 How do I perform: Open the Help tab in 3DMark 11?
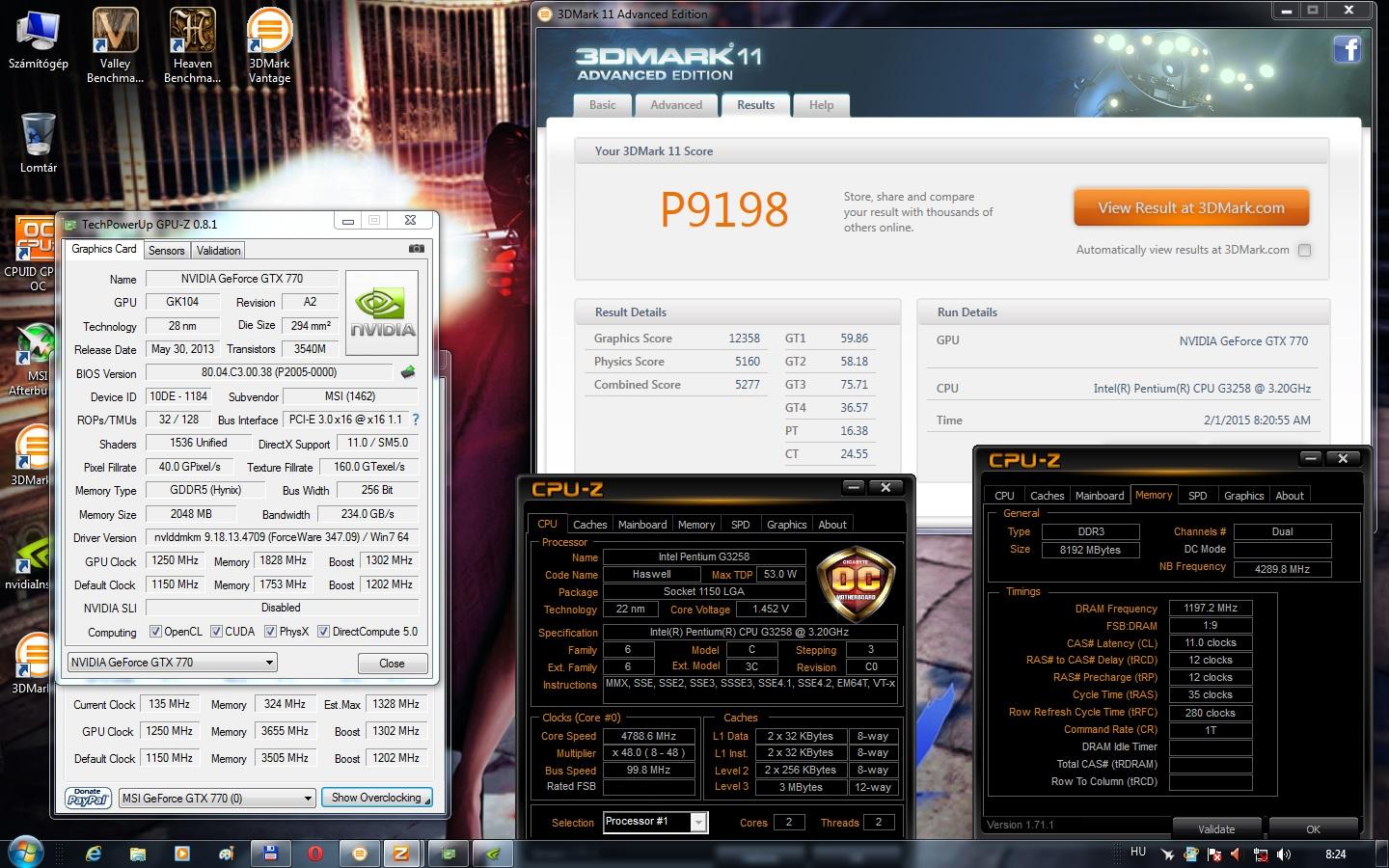tap(822, 105)
